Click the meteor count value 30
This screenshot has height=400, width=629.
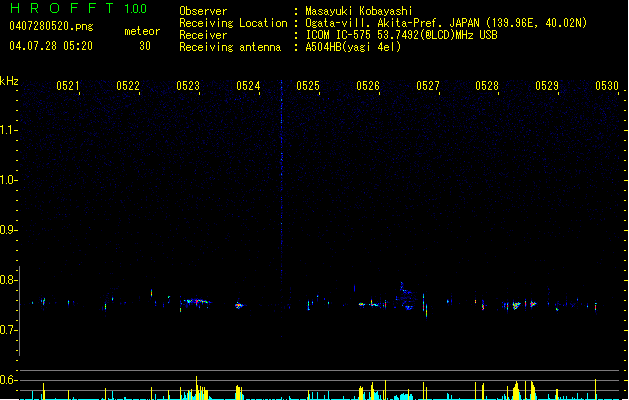(x=145, y=46)
